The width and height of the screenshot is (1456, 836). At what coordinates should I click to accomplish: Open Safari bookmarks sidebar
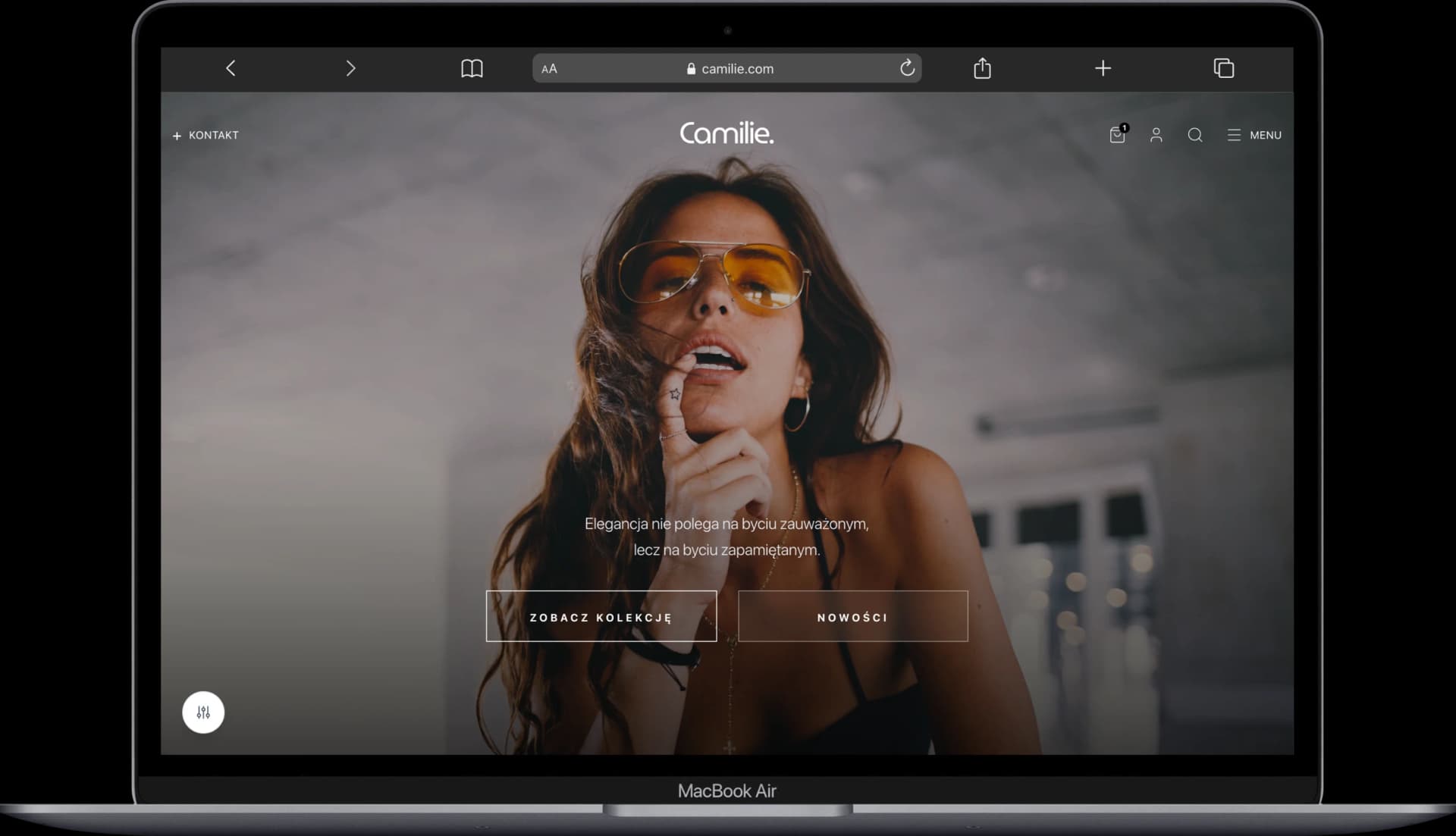[x=473, y=68]
